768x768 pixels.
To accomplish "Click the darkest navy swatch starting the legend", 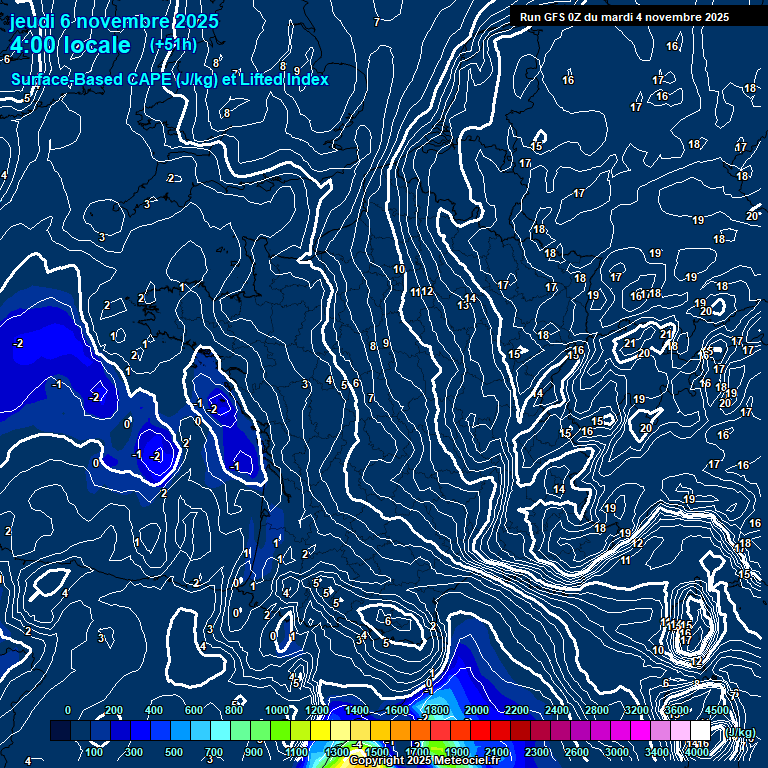I will pos(61,730).
